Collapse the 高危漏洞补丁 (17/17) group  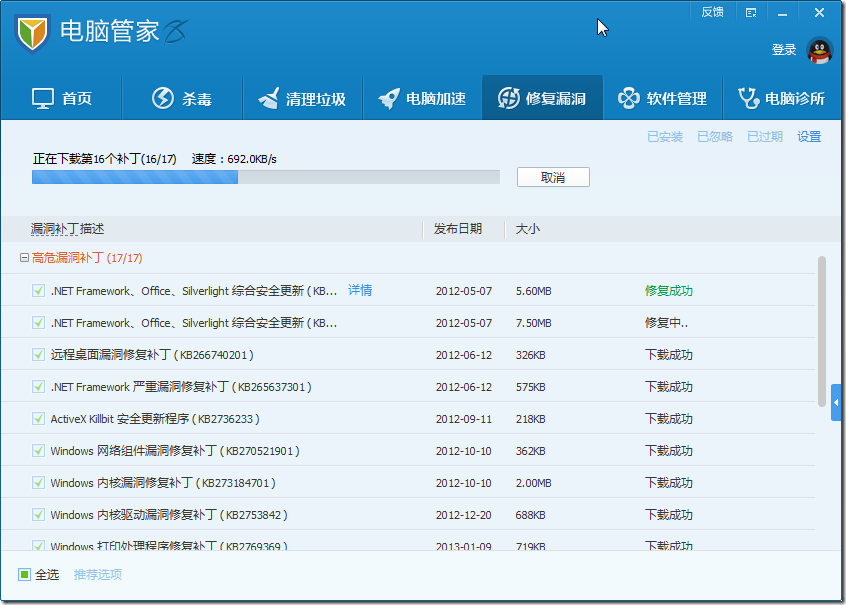coord(24,258)
